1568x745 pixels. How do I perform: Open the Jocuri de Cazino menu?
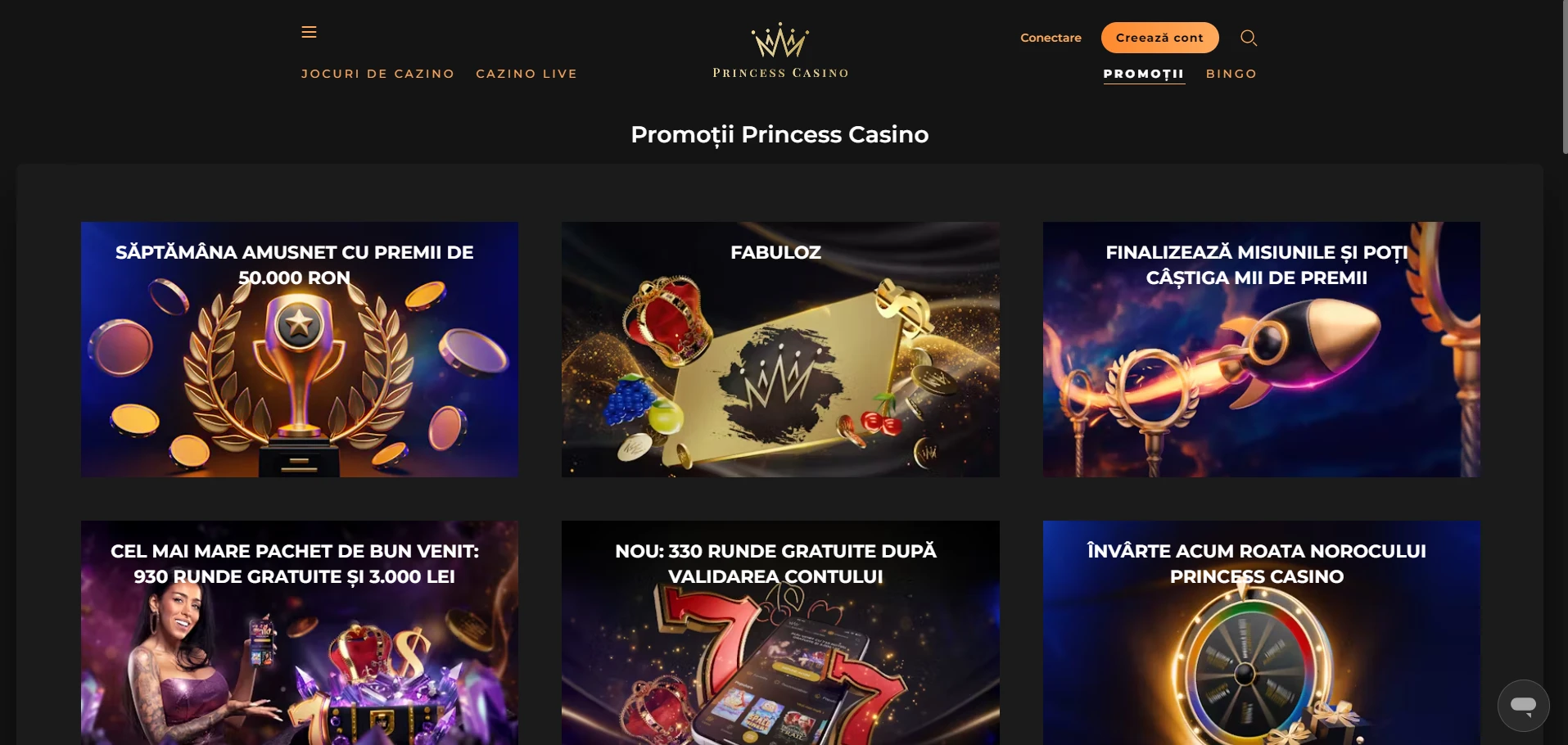tap(377, 74)
